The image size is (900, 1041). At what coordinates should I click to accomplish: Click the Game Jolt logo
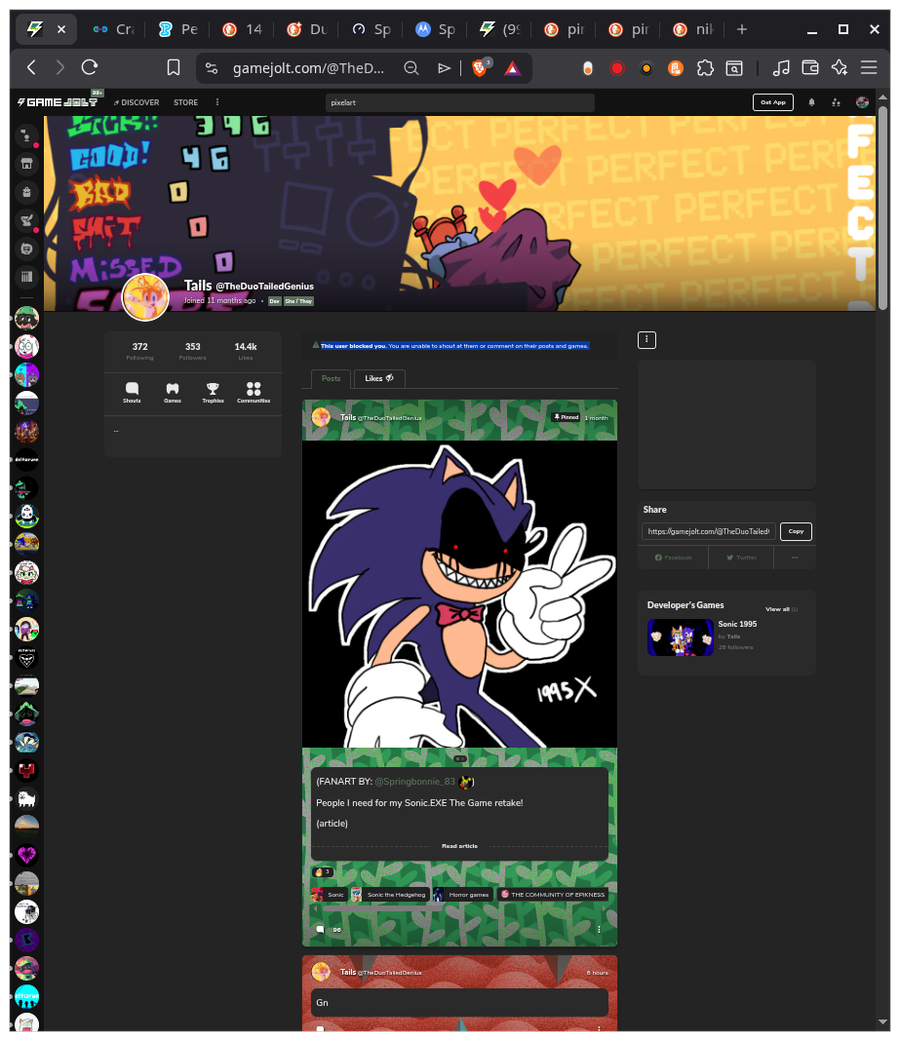point(57,102)
